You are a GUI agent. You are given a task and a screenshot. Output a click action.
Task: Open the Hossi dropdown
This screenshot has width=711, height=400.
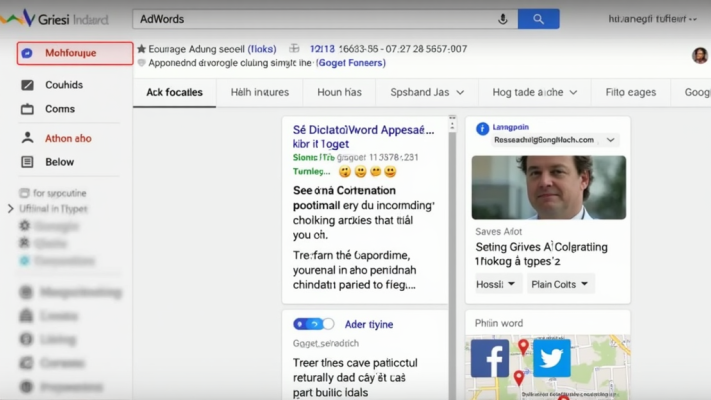pyautogui.click(x=497, y=284)
